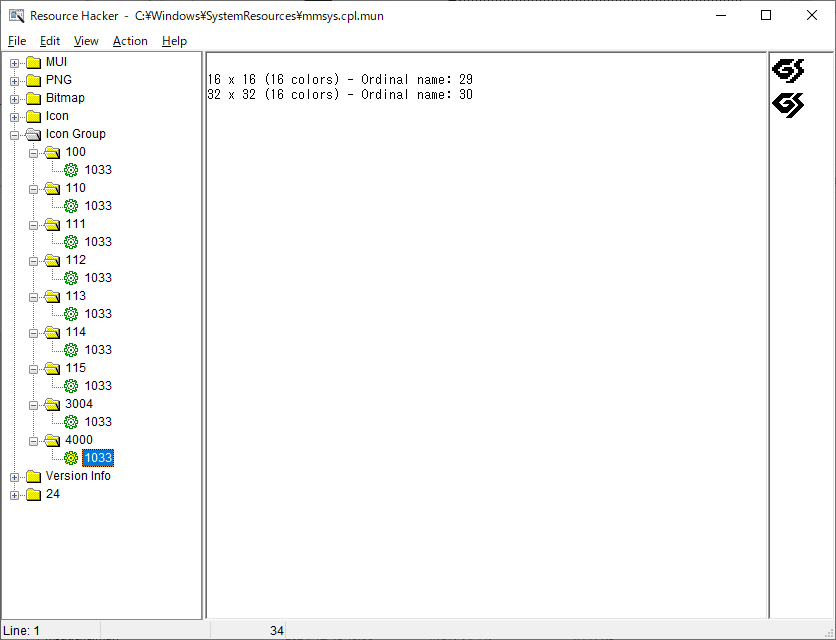Open the Action menu
This screenshot has width=836, height=640.
130,41
